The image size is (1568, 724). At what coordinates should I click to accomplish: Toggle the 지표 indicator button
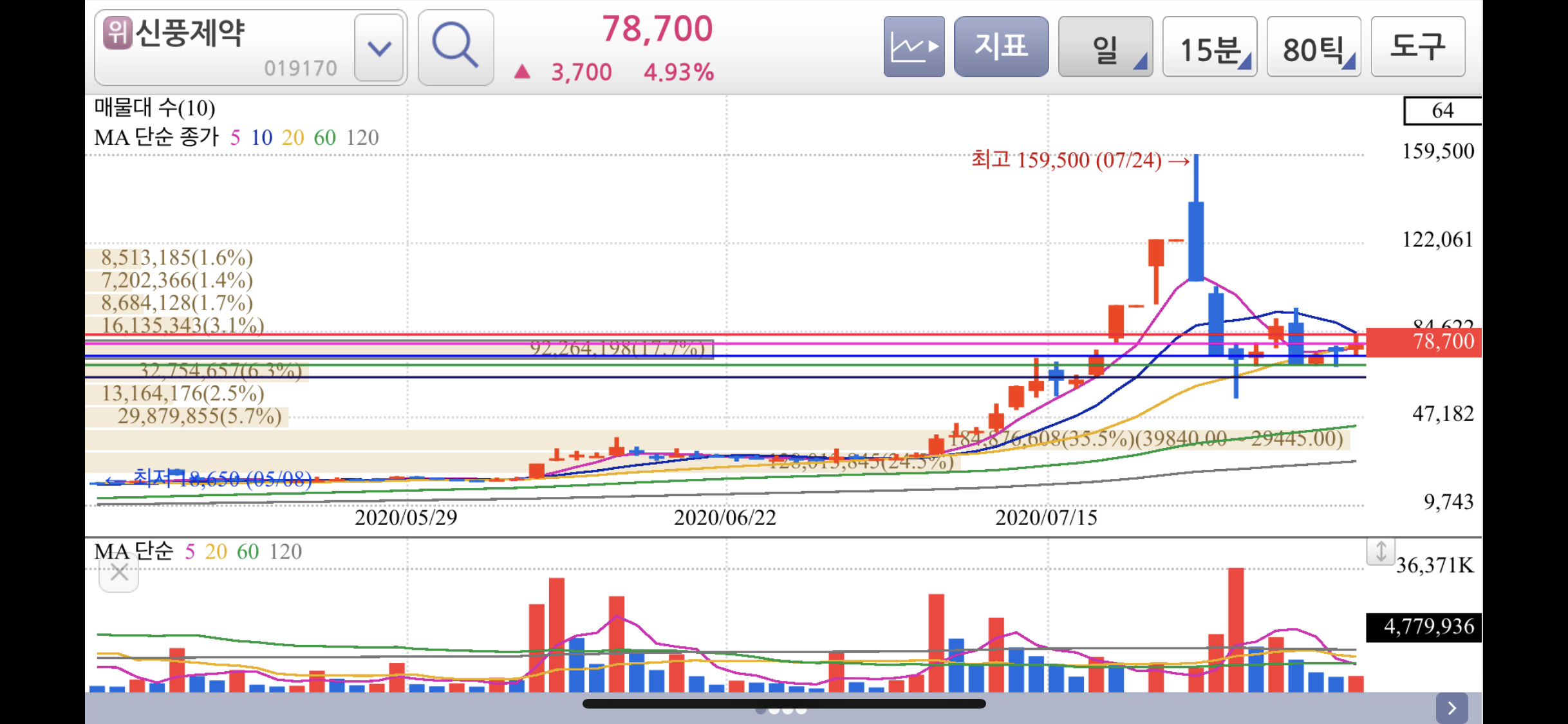1000,47
